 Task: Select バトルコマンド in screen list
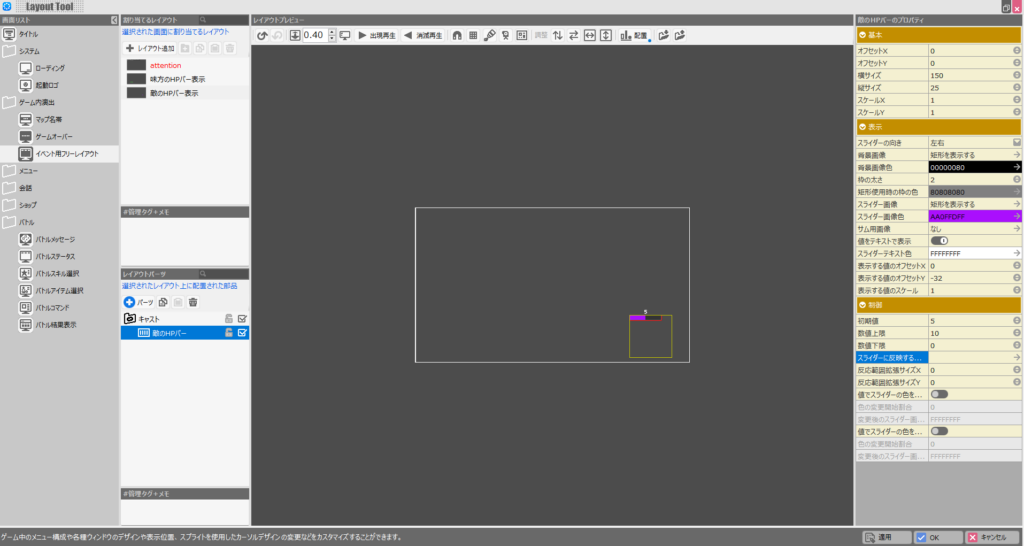[x=52, y=308]
